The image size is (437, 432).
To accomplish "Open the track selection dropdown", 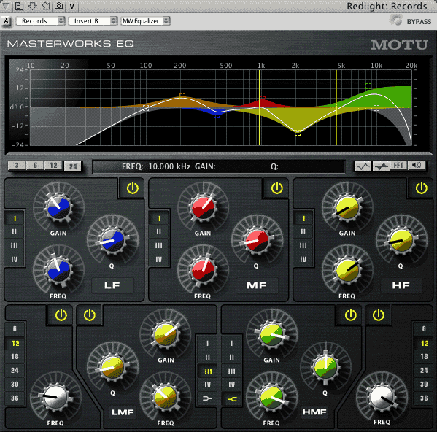I will pyautogui.click(x=40, y=21).
